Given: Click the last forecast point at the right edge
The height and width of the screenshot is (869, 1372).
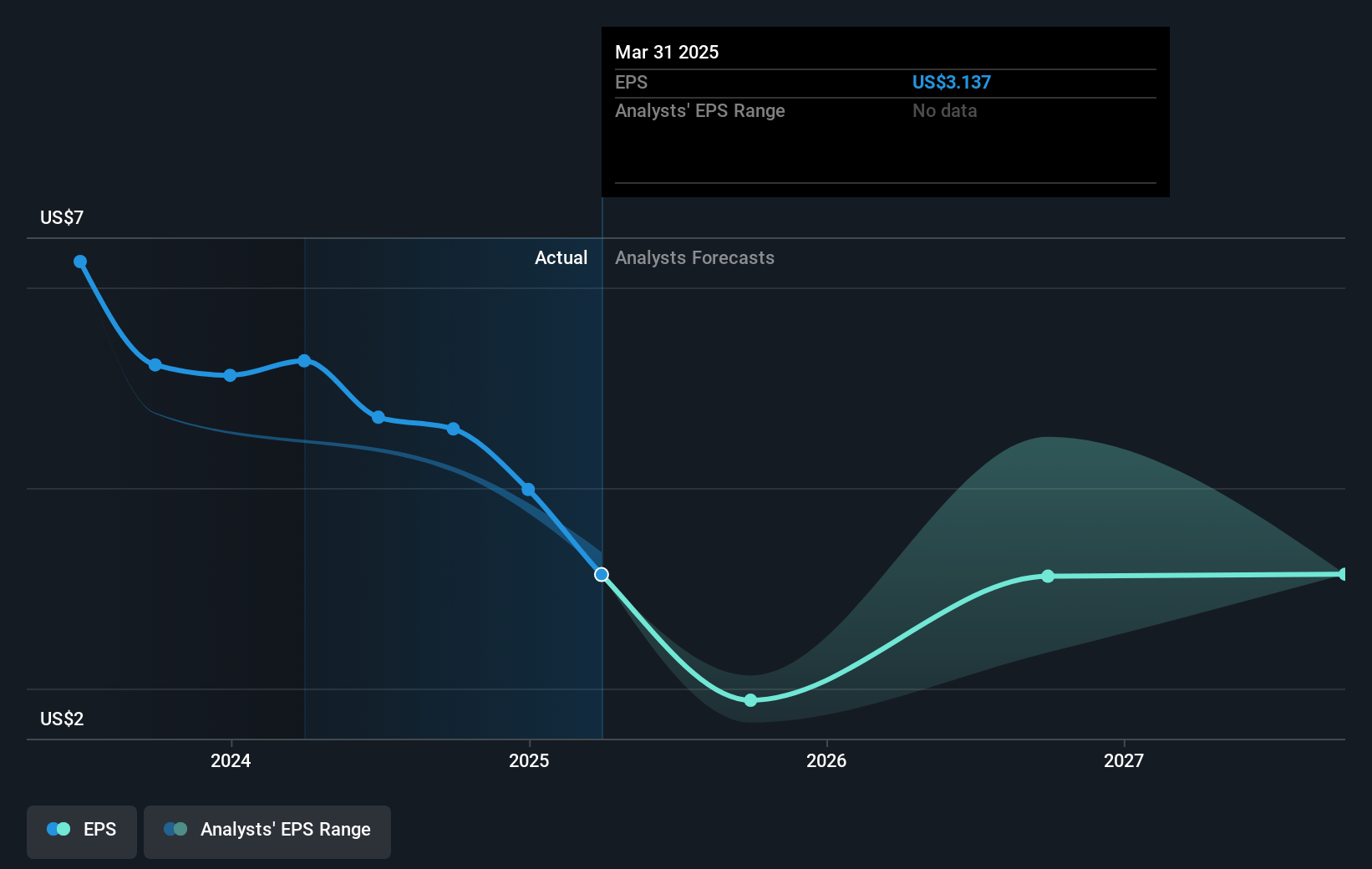Looking at the screenshot, I should [1343, 574].
